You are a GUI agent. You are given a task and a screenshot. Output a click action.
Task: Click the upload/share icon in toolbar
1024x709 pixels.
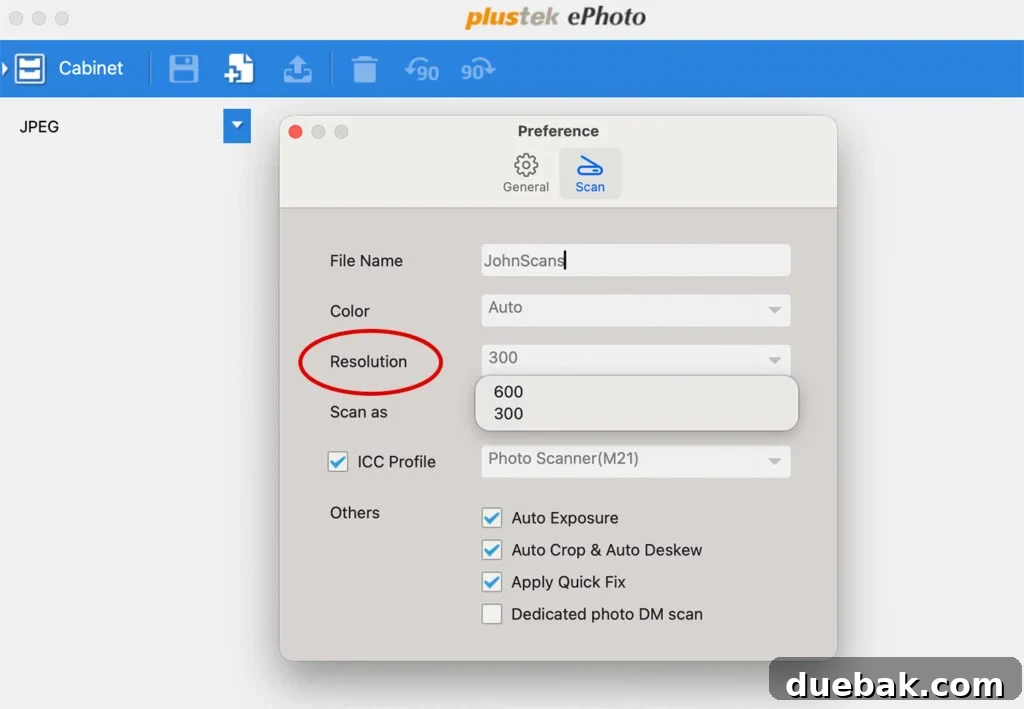tap(297, 69)
